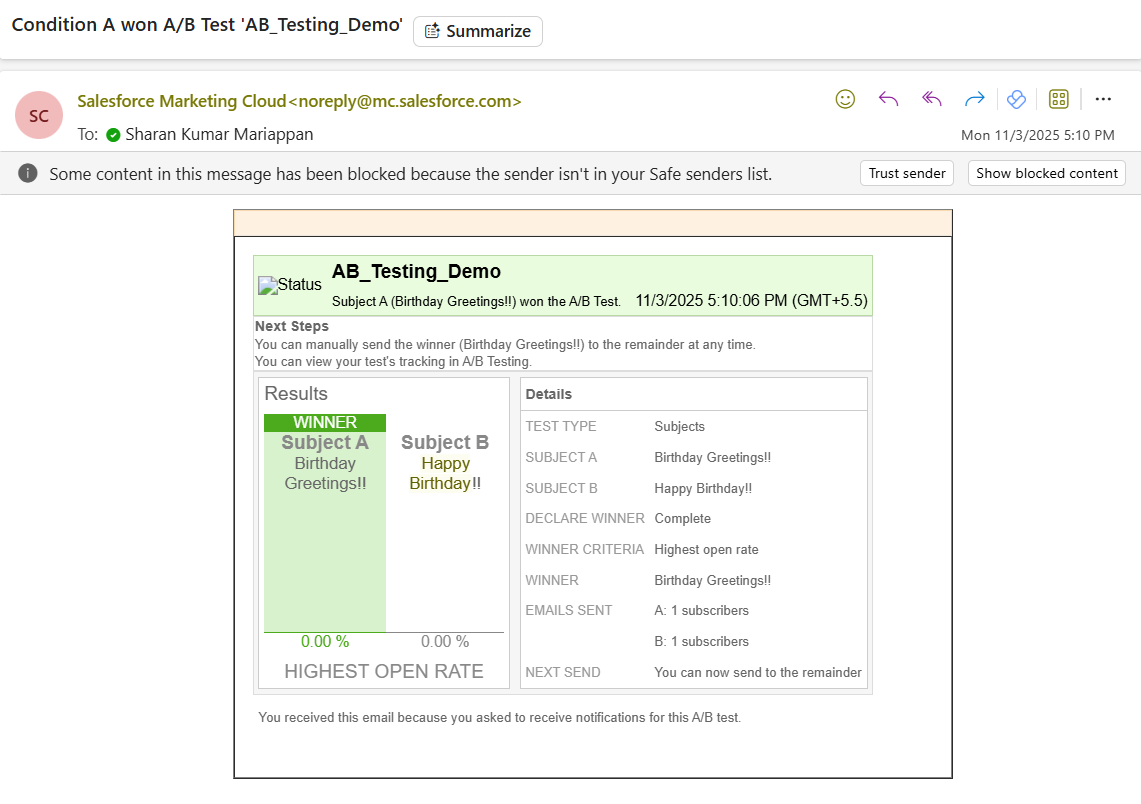The width and height of the screenshot is (1141, 804).
Task: Click the sender name Salesforce Marketing Cloud
Action: point(182,101)
